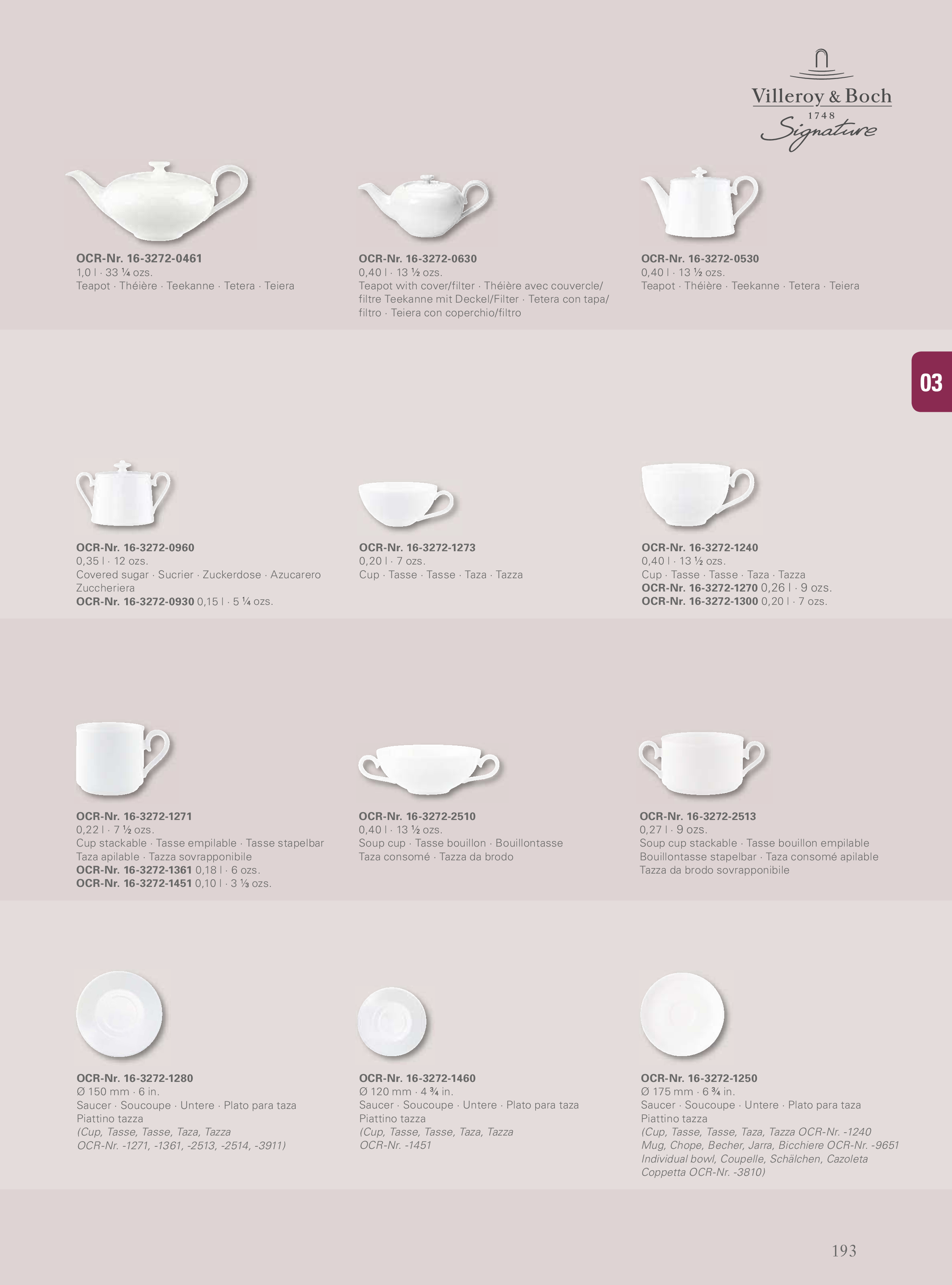
Task: Click page number 193
Action: [844, 1250]
